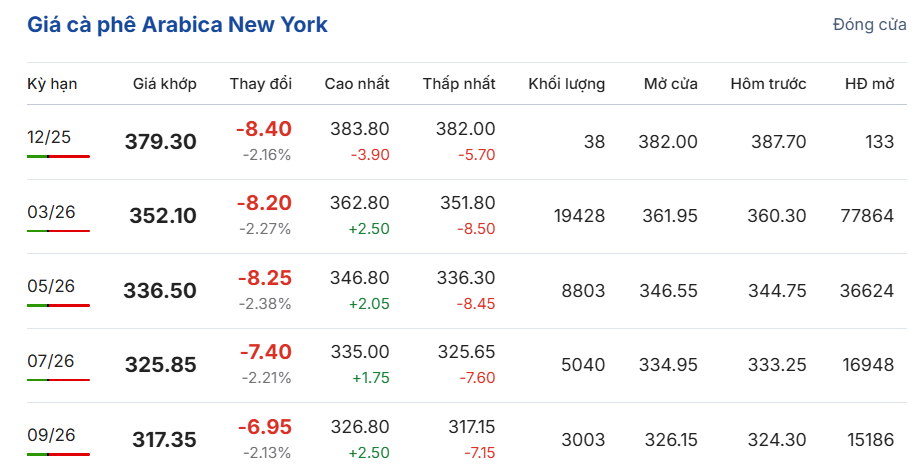Click the 379.30 matched price
921x468 pixels.
click(x=161, y=142)
